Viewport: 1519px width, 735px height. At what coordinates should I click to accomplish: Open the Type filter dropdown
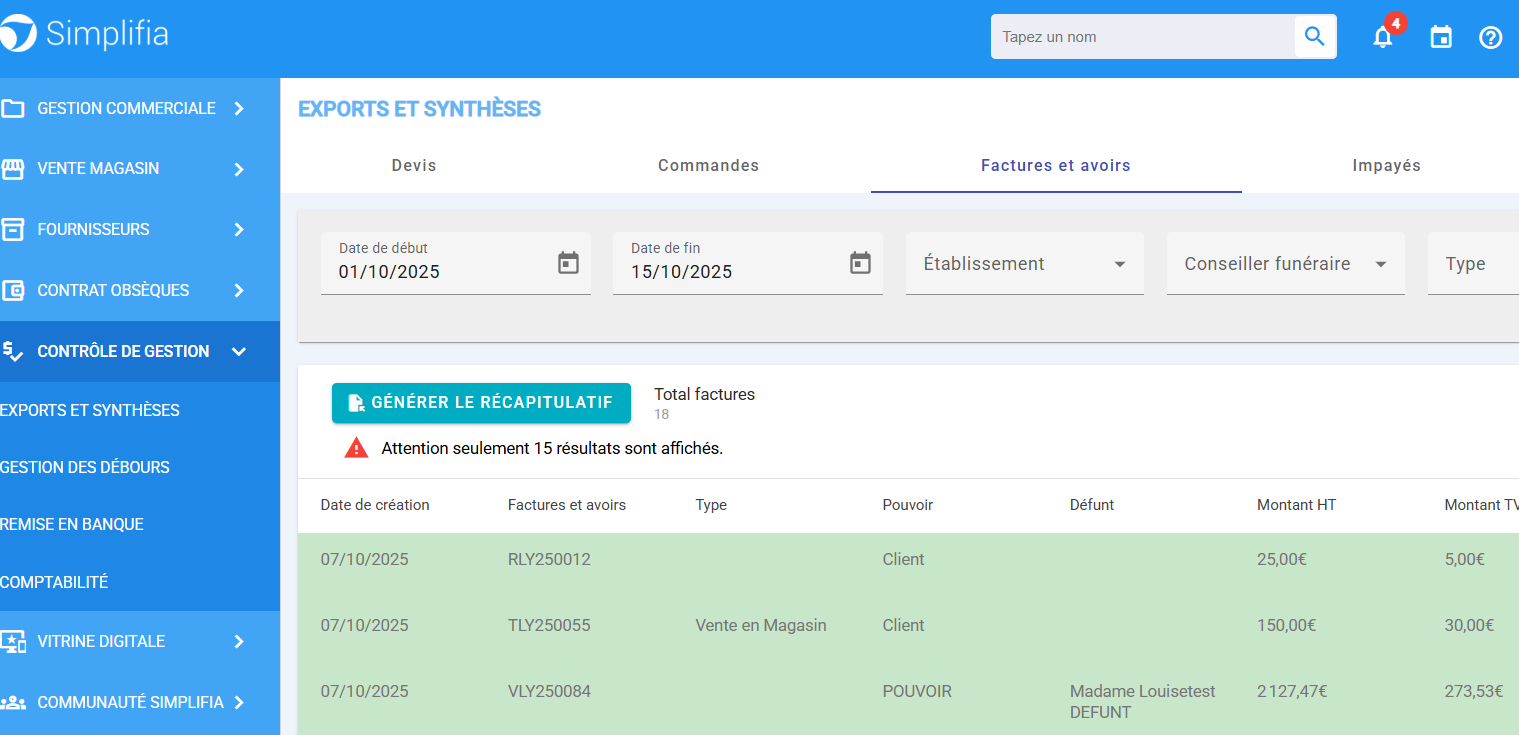point(1470,264)
